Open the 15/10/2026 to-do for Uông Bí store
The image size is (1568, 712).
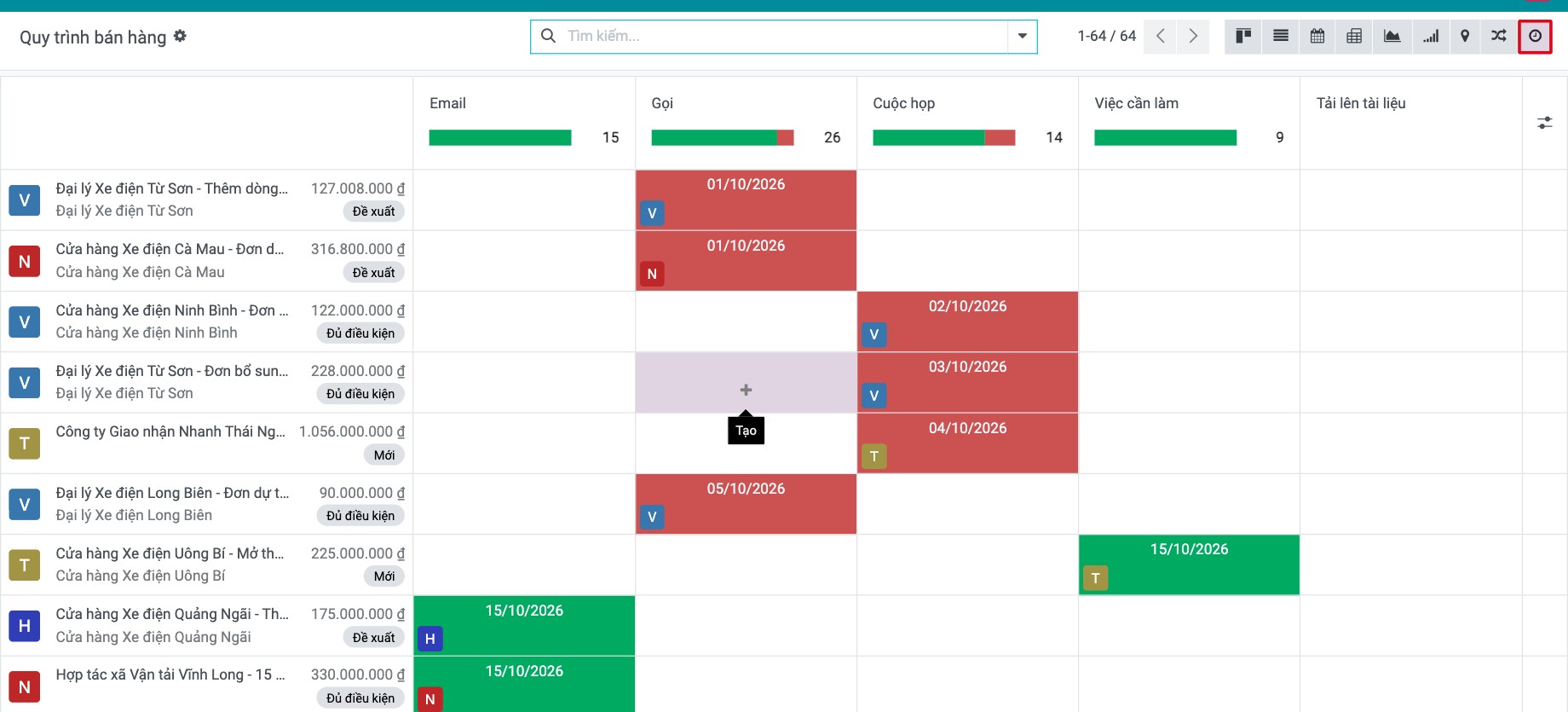[1189, 564]
